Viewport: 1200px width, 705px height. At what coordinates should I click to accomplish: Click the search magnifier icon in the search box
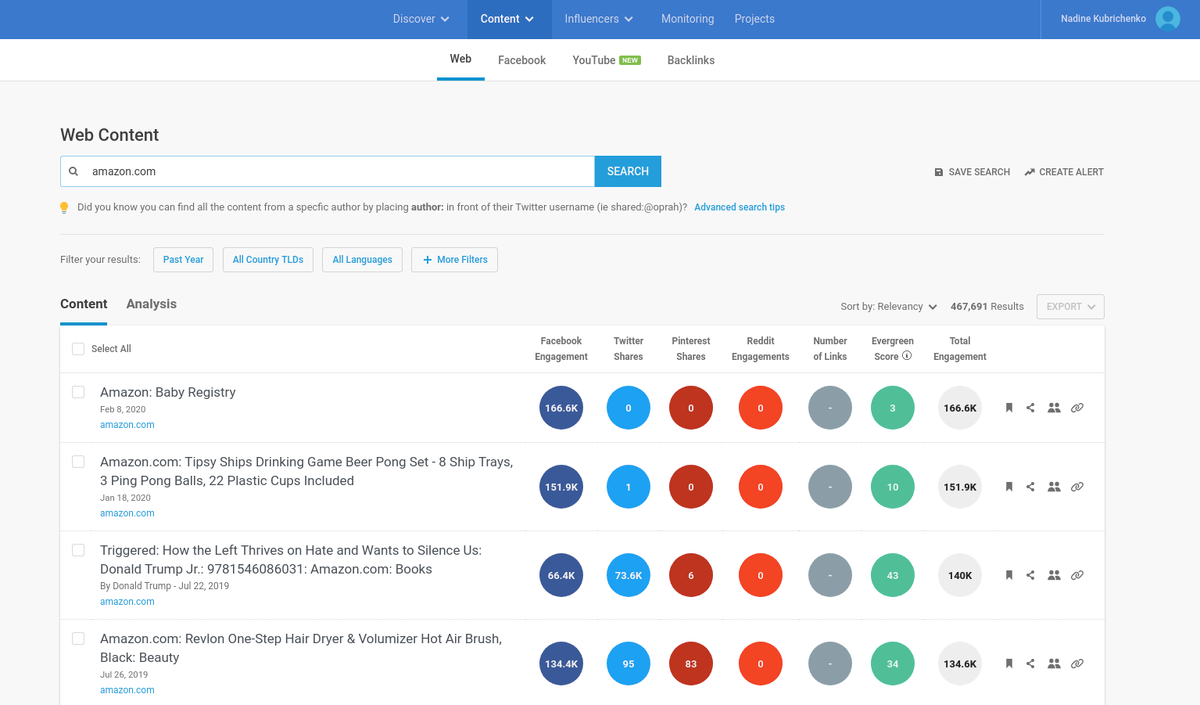coord(73,171)
